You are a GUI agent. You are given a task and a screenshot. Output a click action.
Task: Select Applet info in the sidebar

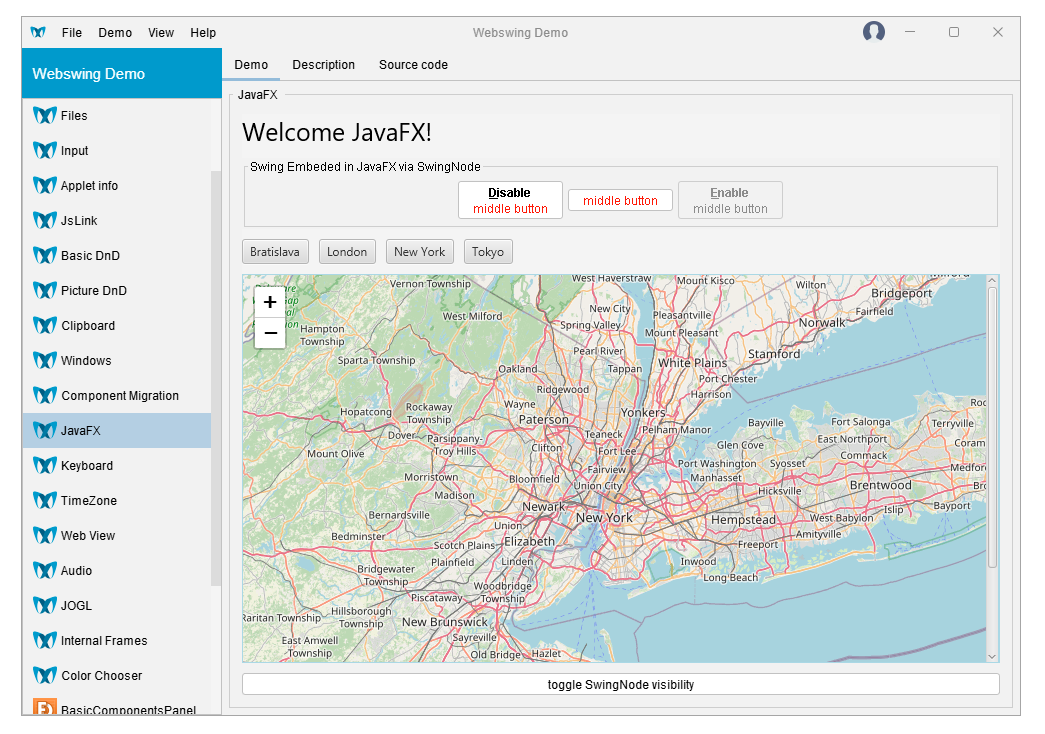pyautogui.click(x=117, y=185)
